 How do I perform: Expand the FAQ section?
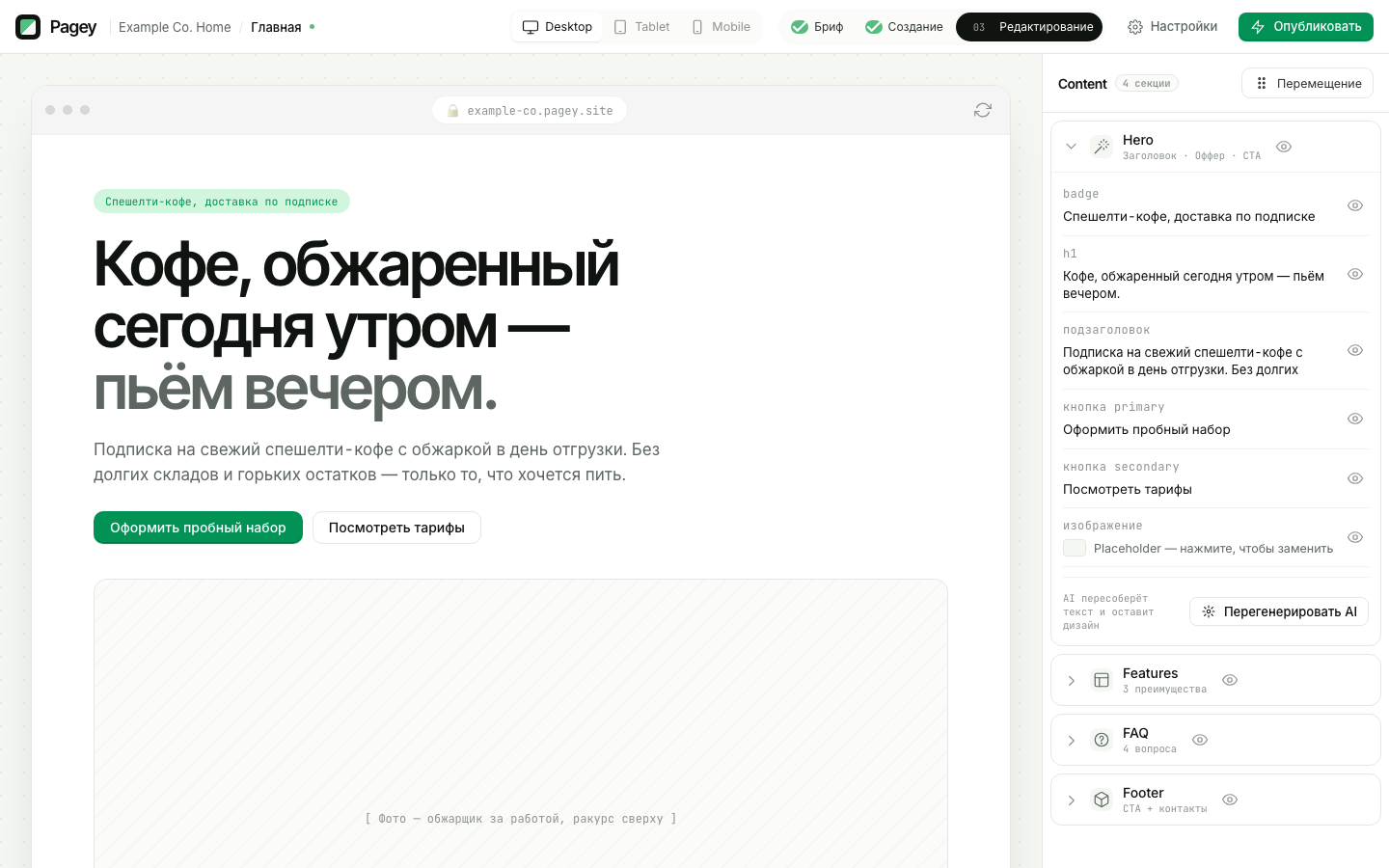click(1071, 740)
